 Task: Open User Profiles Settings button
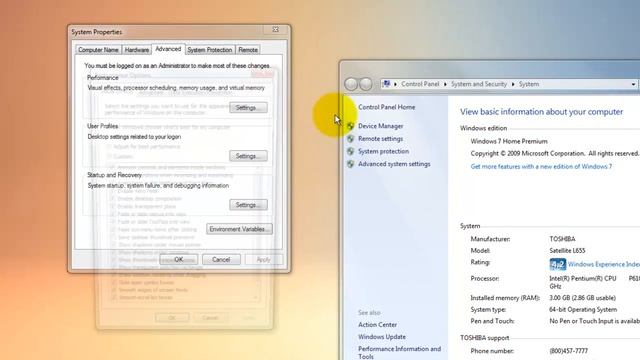click(248, 156)
